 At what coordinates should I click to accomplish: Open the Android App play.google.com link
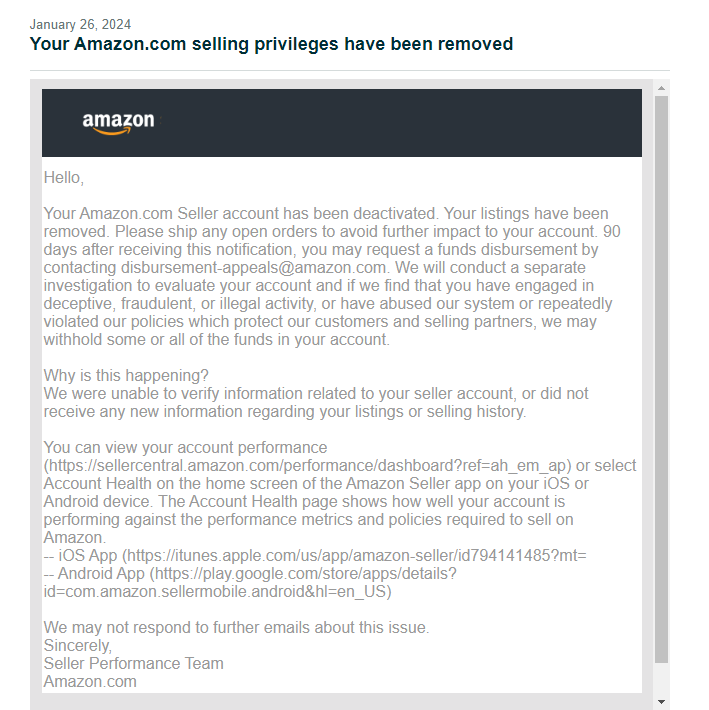[306, 574]
